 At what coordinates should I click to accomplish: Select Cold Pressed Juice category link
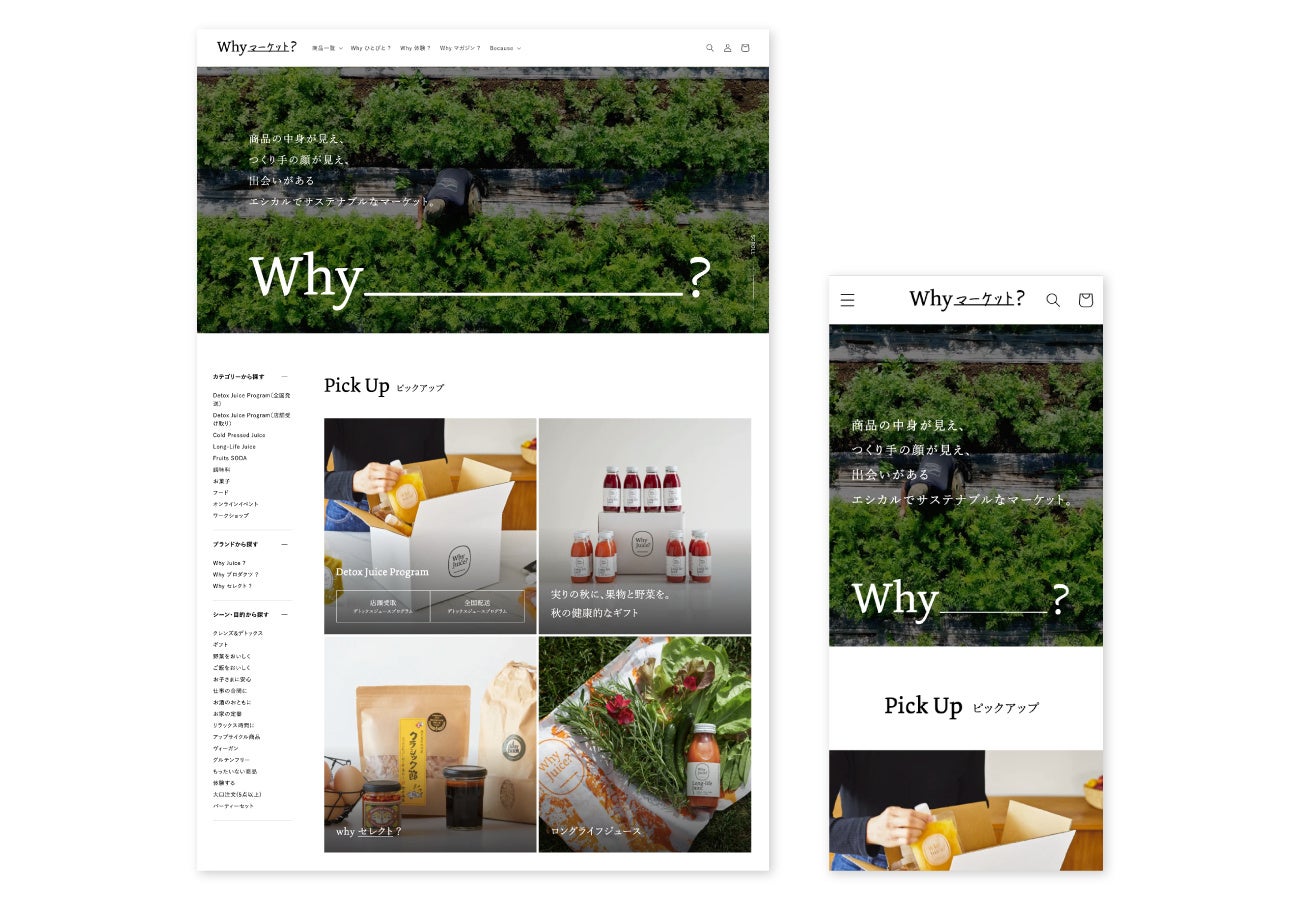[x=239, y=435]
